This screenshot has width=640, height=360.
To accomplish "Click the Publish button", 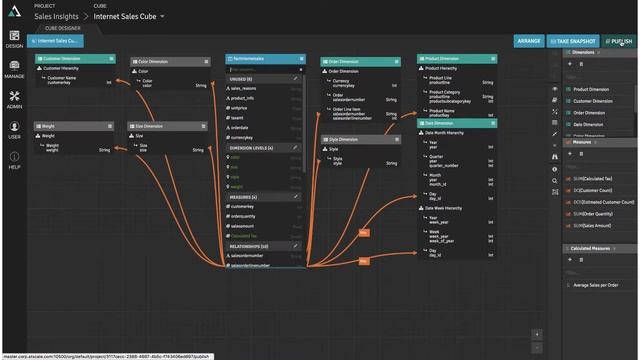I will click(x=618, y=41).
